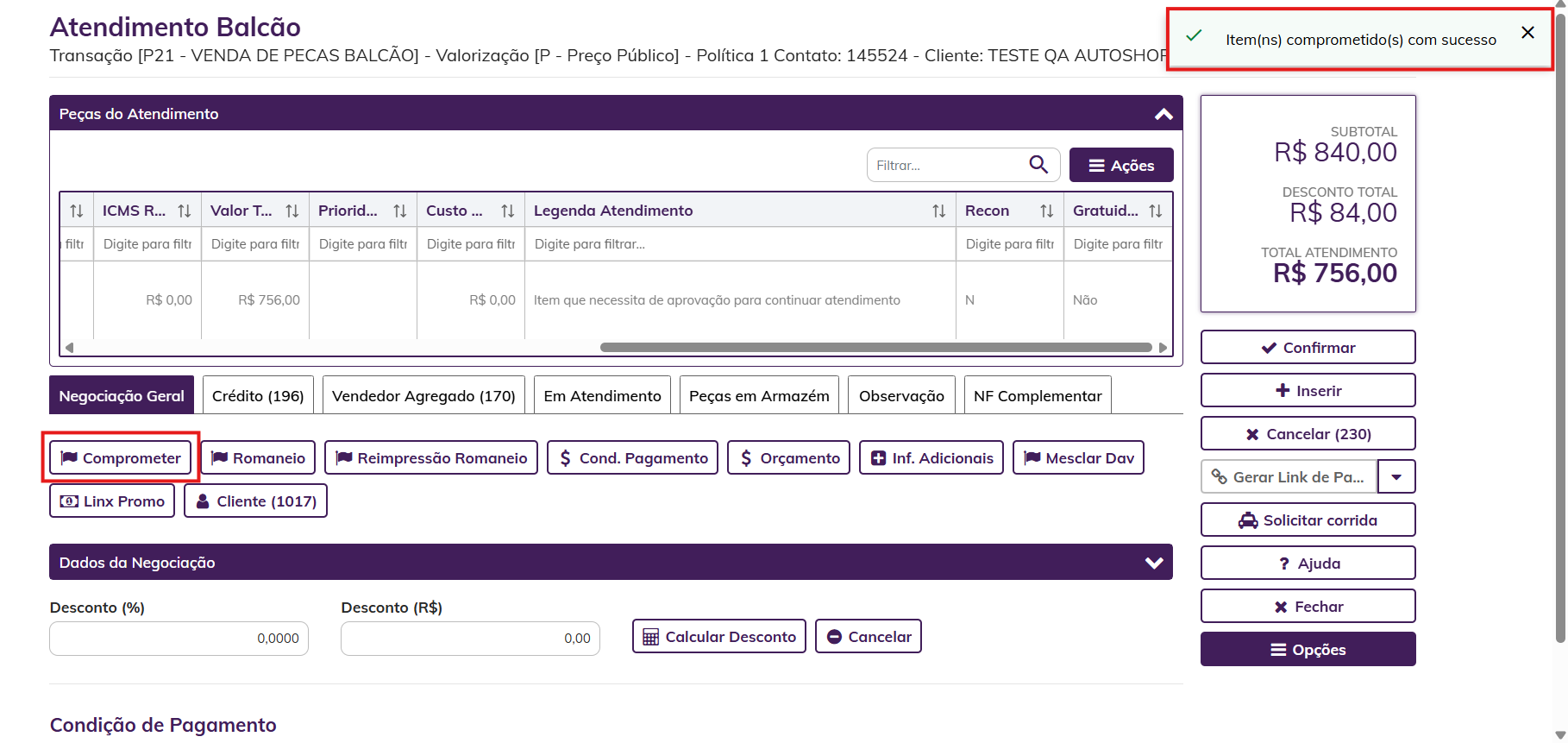
Task: Click Cancelar (230) button
Action: pos(1308,433)
